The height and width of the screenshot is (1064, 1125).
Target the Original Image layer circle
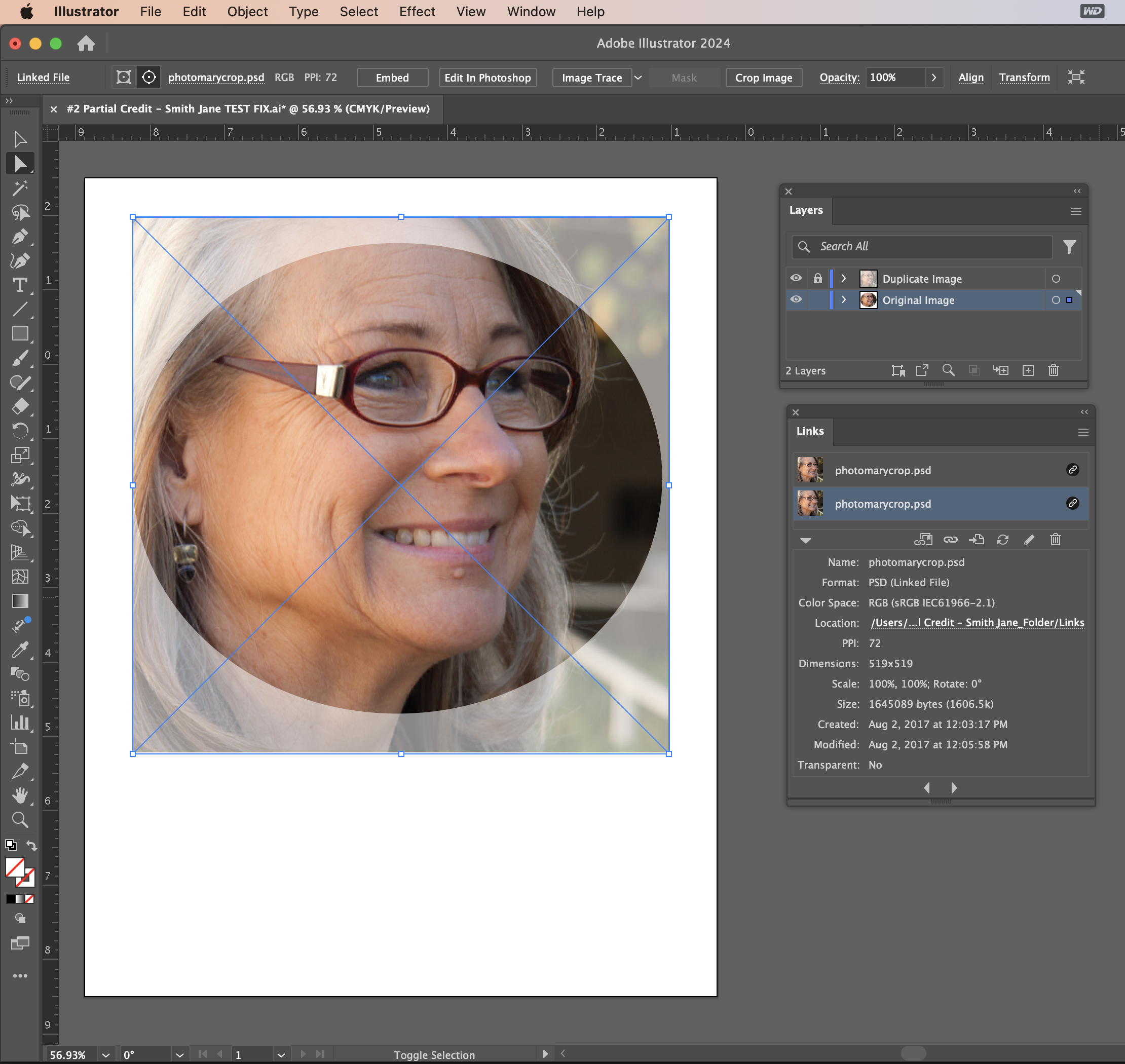(1056, 300)
